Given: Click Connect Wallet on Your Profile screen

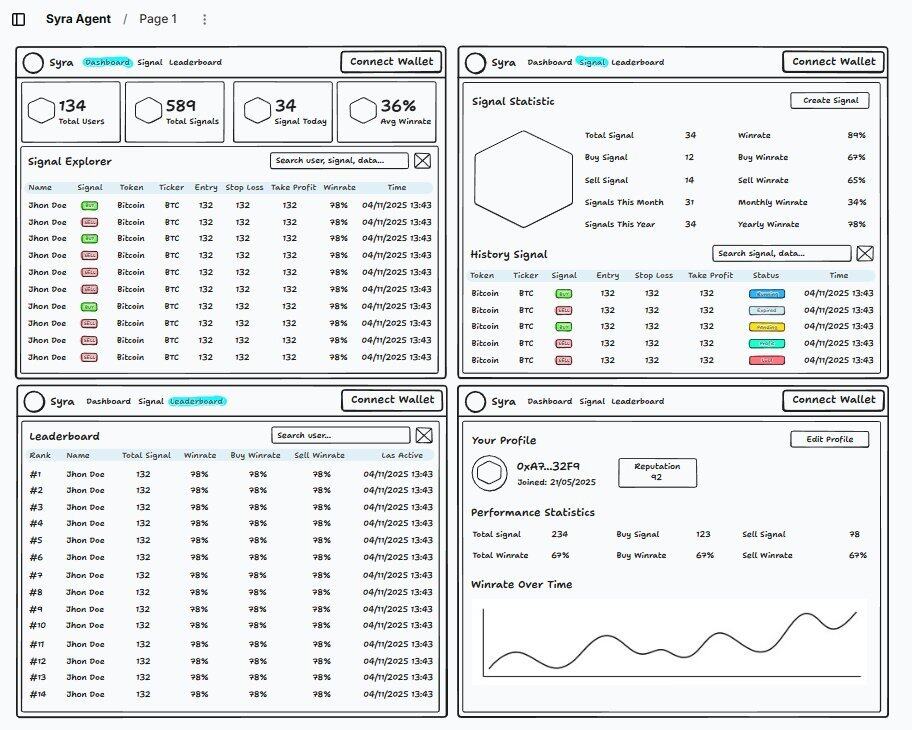Looking at the screenshot, I should [833, 400].
